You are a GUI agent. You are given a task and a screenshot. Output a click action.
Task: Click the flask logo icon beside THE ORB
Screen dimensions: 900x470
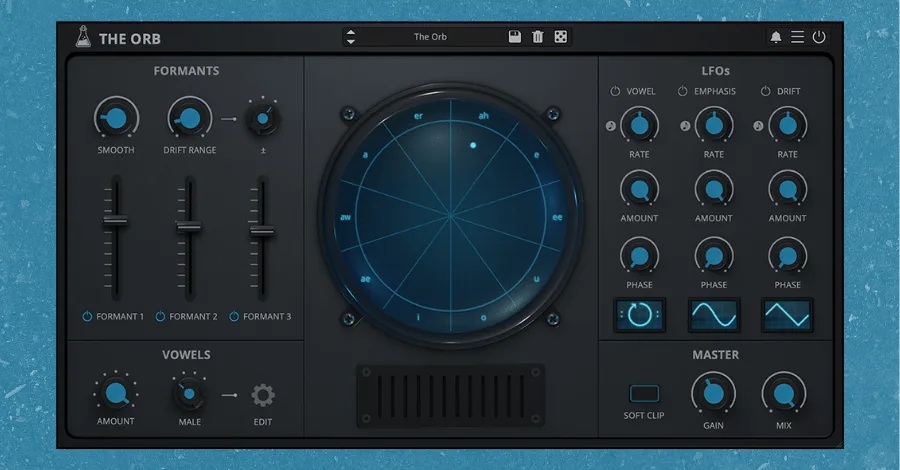[83, 37]
